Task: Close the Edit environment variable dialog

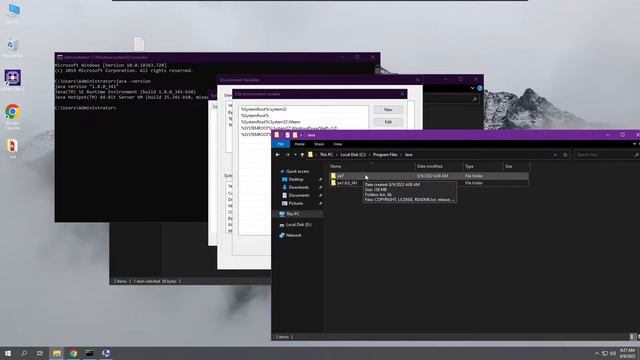Action: [x=402, y=94]
